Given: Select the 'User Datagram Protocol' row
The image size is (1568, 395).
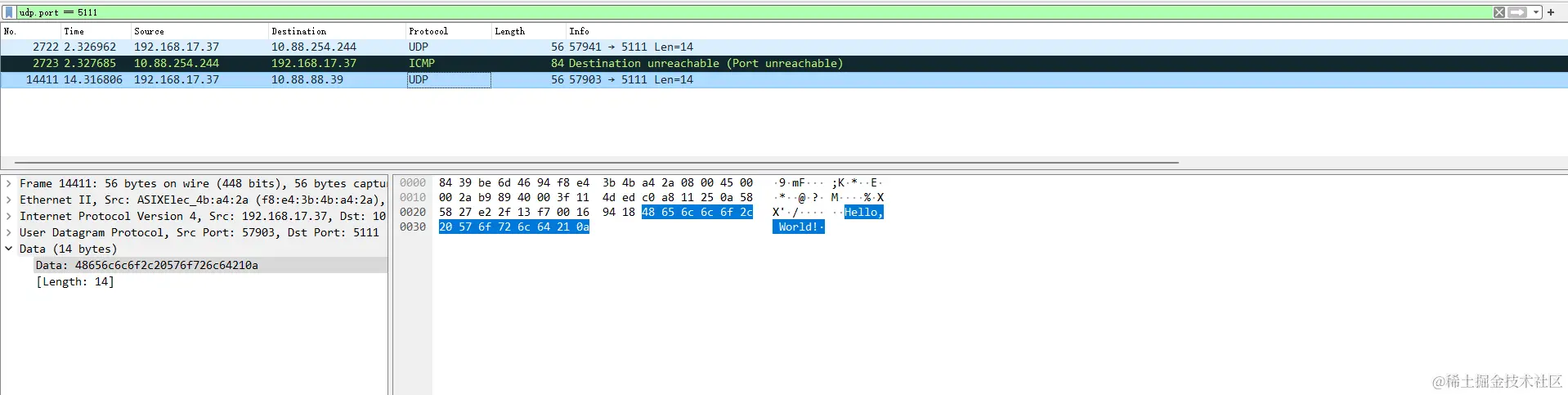Looking at the screenshot, I should pos(195,233).
